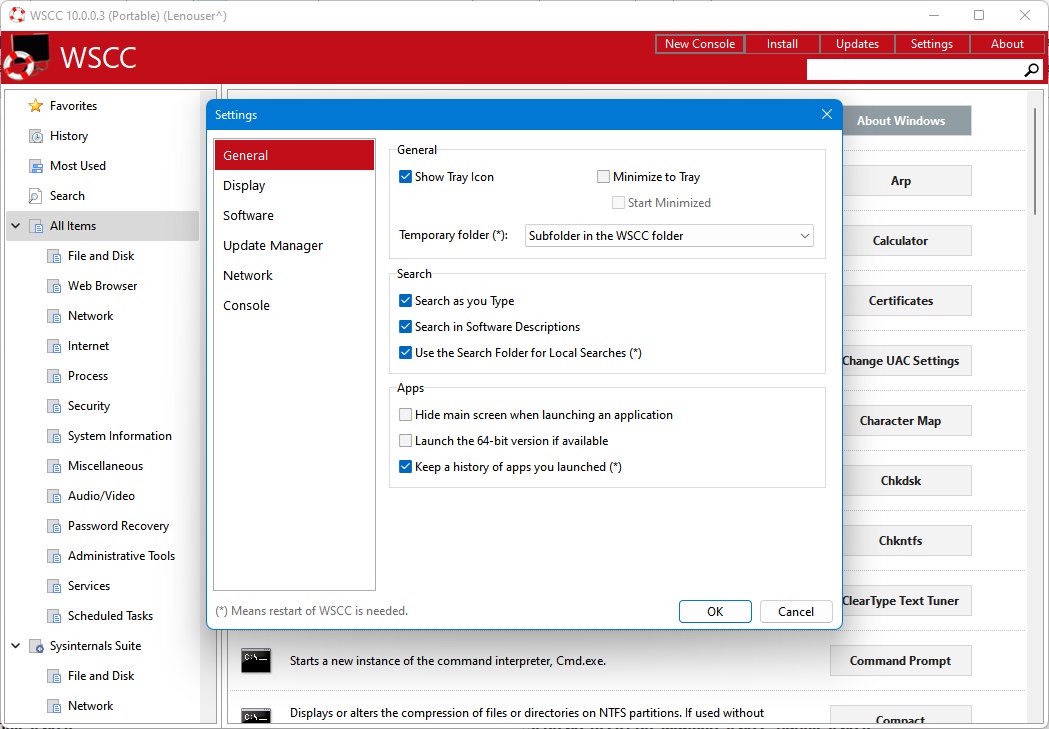Enable Hide main screen when launching application
1049x729 pixels.
[405, 415]
